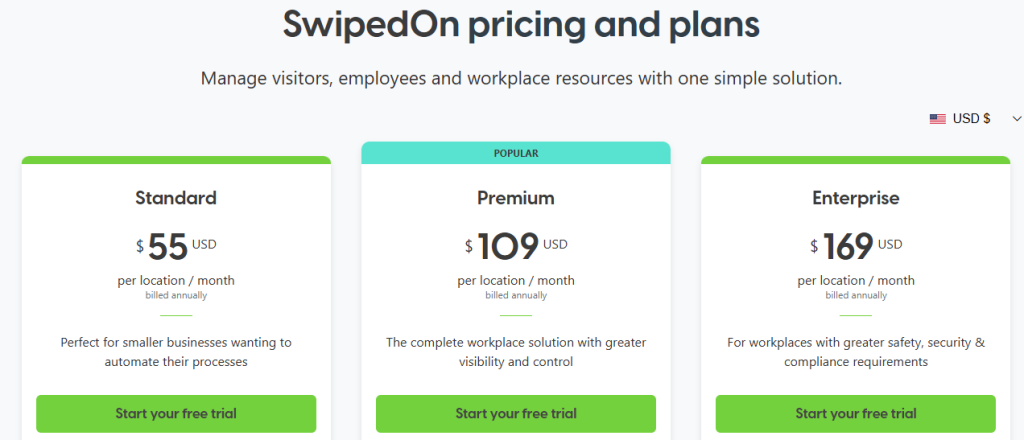
Task: Select the POPULAR badge on Premium card
Action: click(516, 153)
